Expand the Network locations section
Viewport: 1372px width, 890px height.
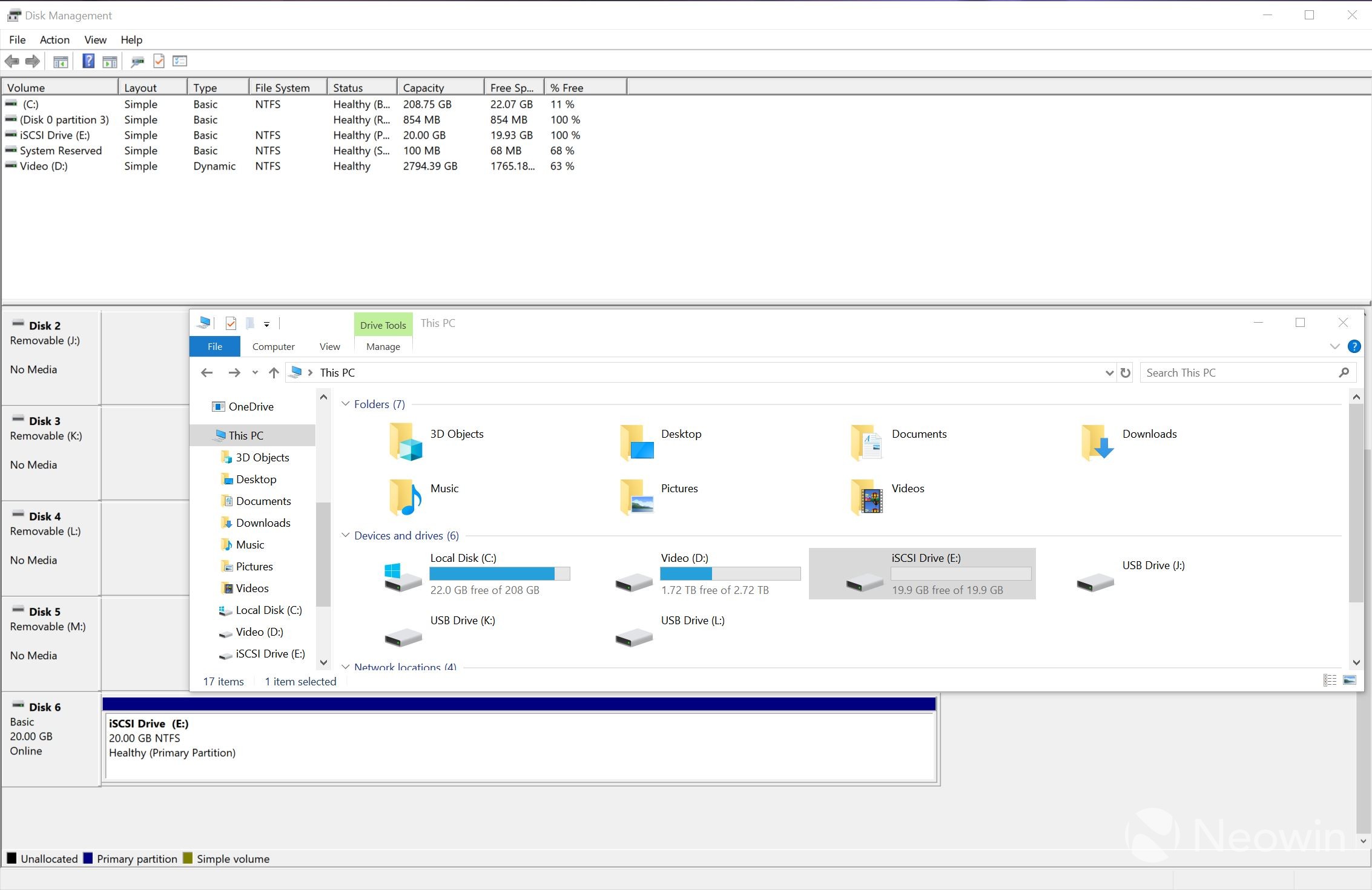(345, 666)
